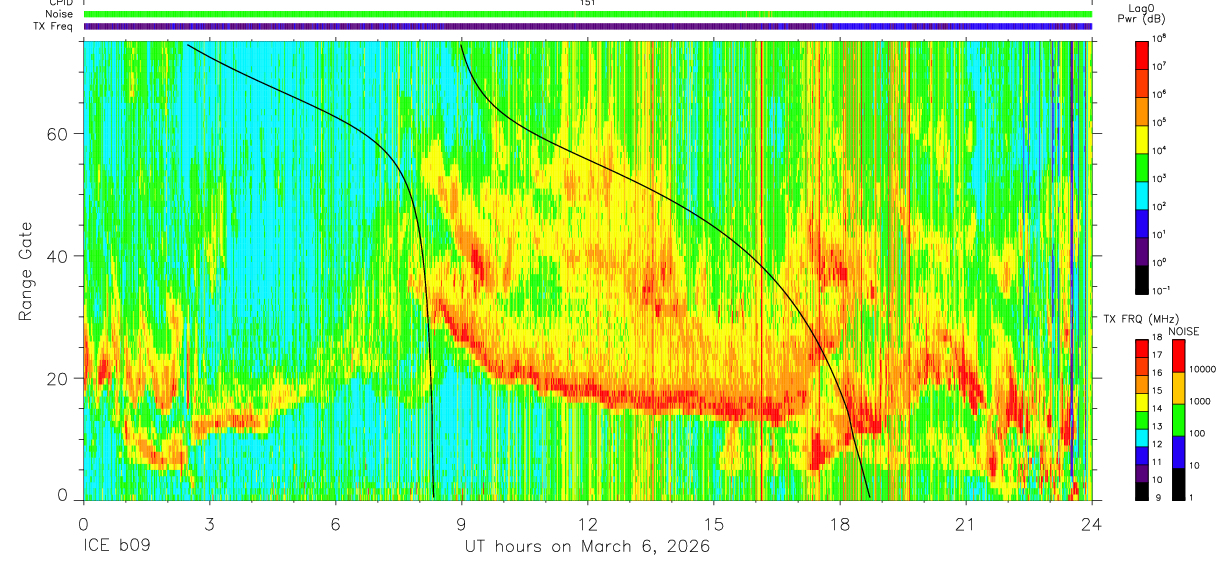Click the x-axis tick label '6'

[x=335, y=524]
